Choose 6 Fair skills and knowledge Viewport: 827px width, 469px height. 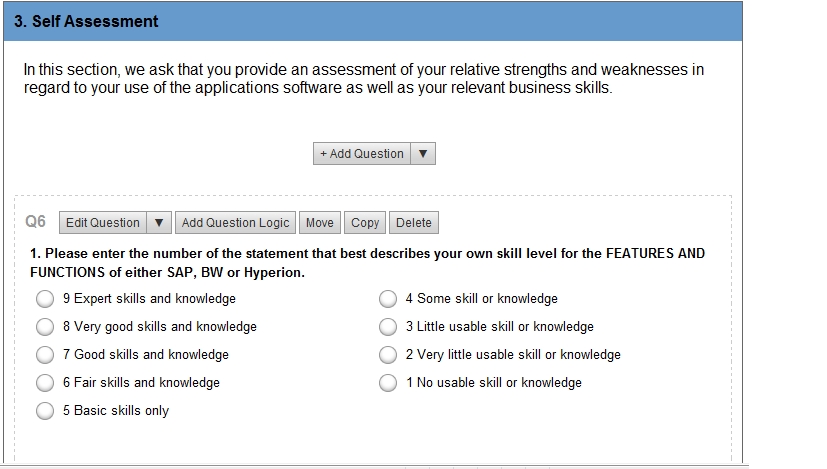point(45,382)
